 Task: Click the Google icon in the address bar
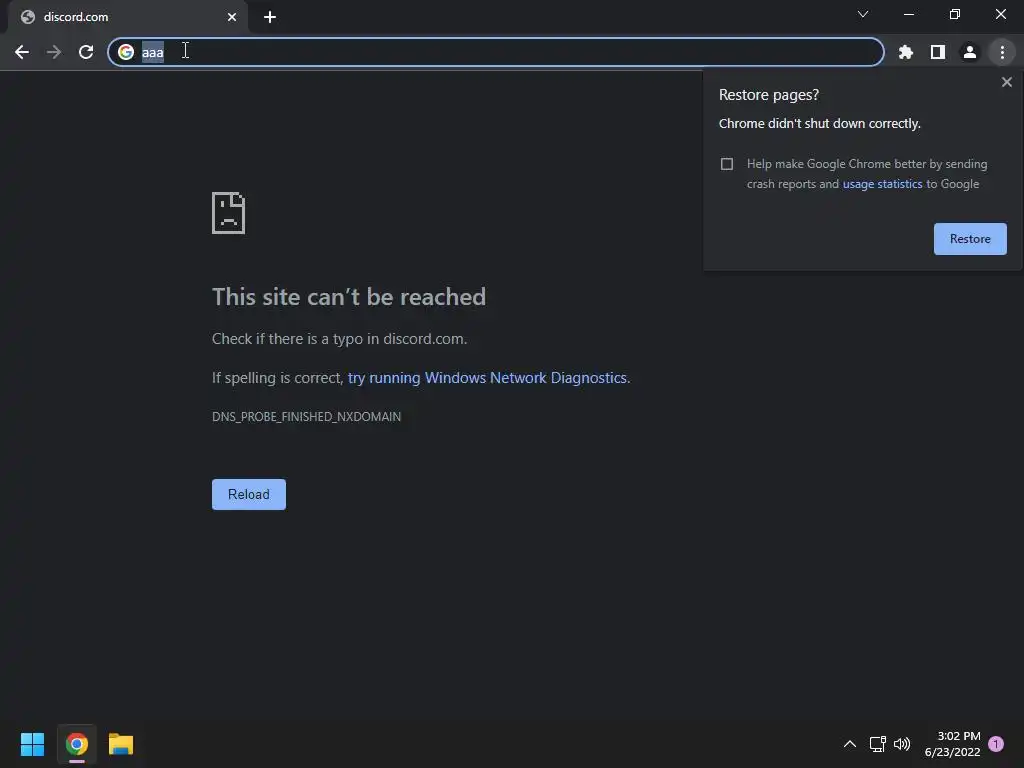126,52
